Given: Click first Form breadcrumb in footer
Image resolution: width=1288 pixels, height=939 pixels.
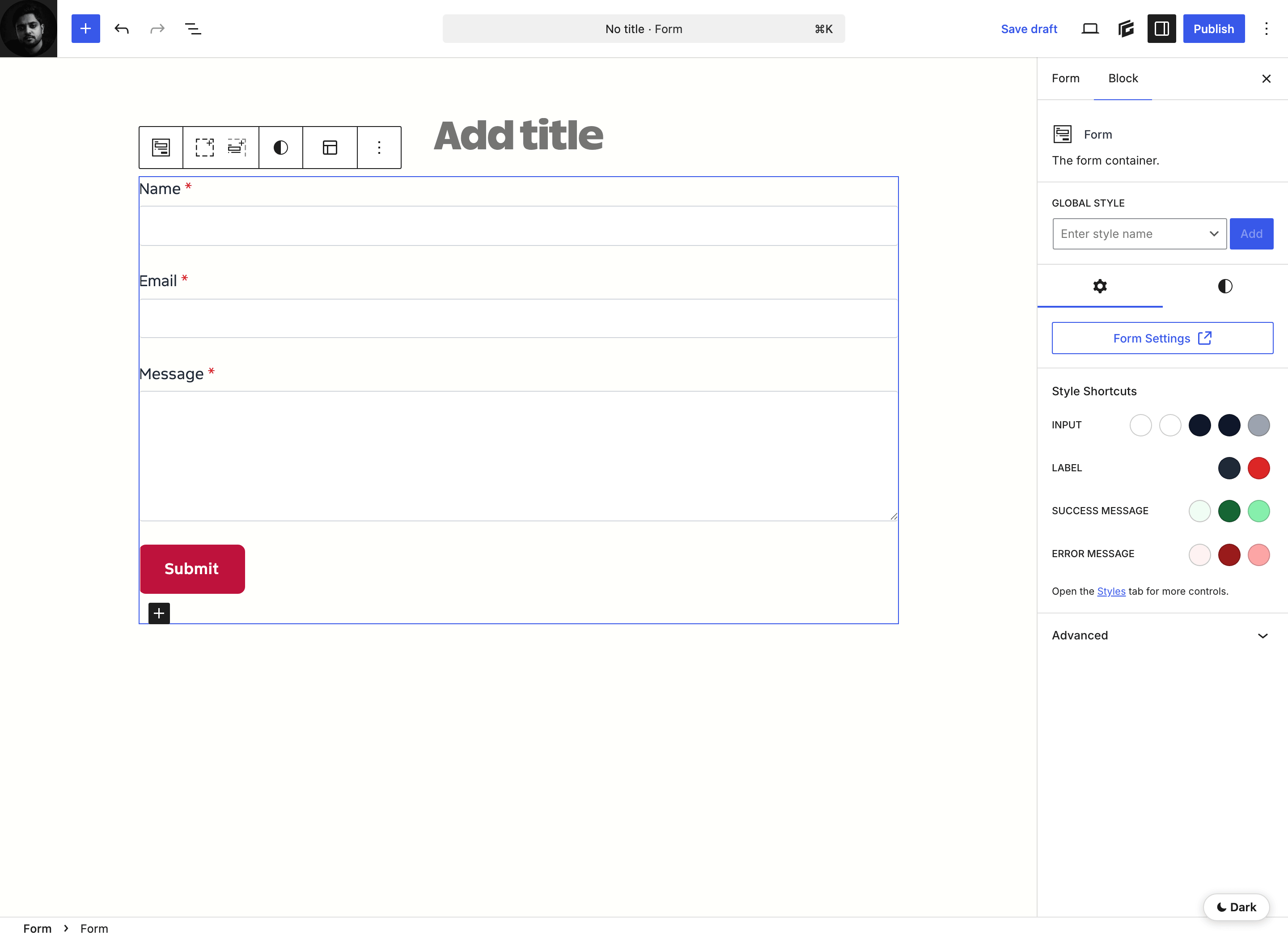Looking at the screenshot, I should coord(38,928).
